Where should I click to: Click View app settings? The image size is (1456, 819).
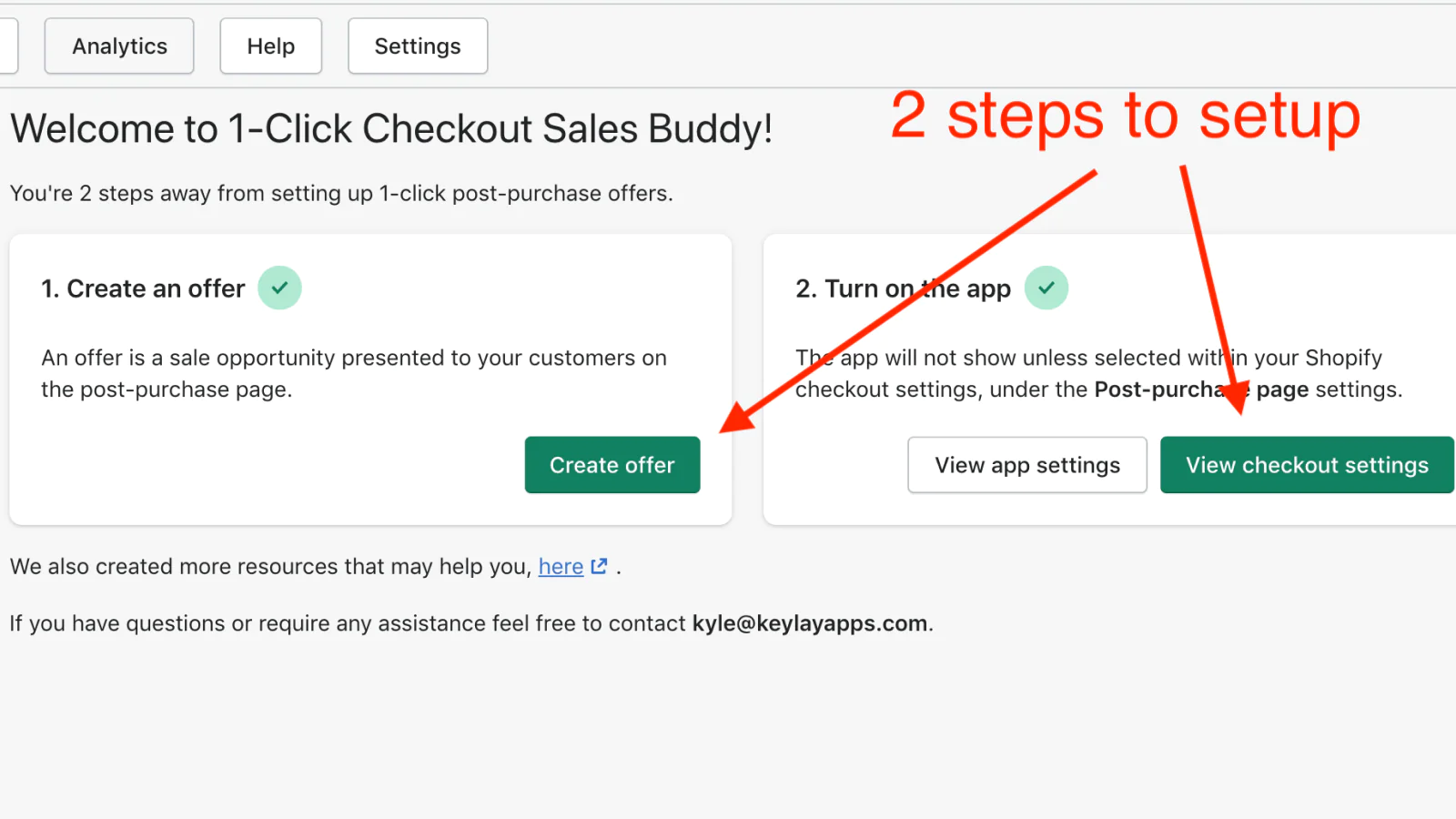point(1026,465)
